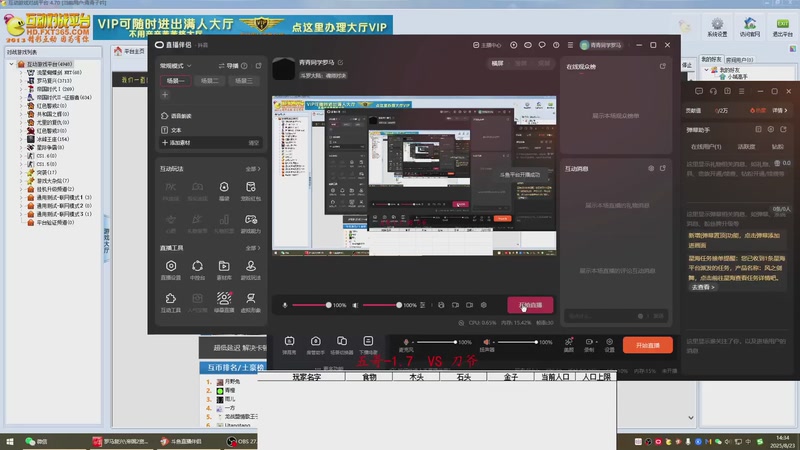Open 互动消息 panel settings gear
The width and height of the screenshot is (800, 450).
point(651,168)
